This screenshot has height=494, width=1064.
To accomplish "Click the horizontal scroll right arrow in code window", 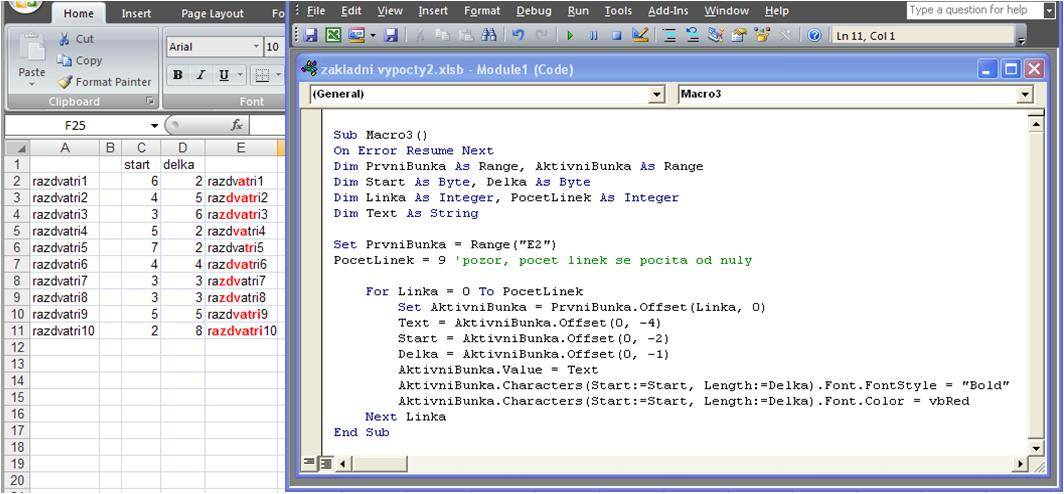I will (x=1021, y=464).
